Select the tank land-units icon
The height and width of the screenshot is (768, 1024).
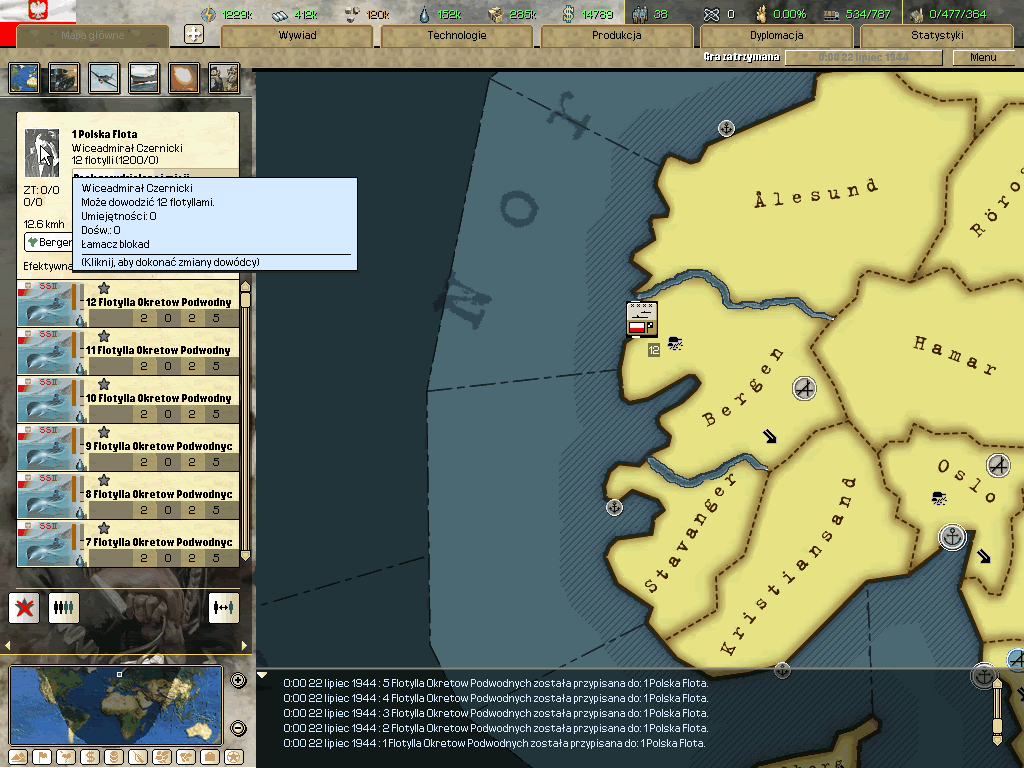tap(64, 78)
